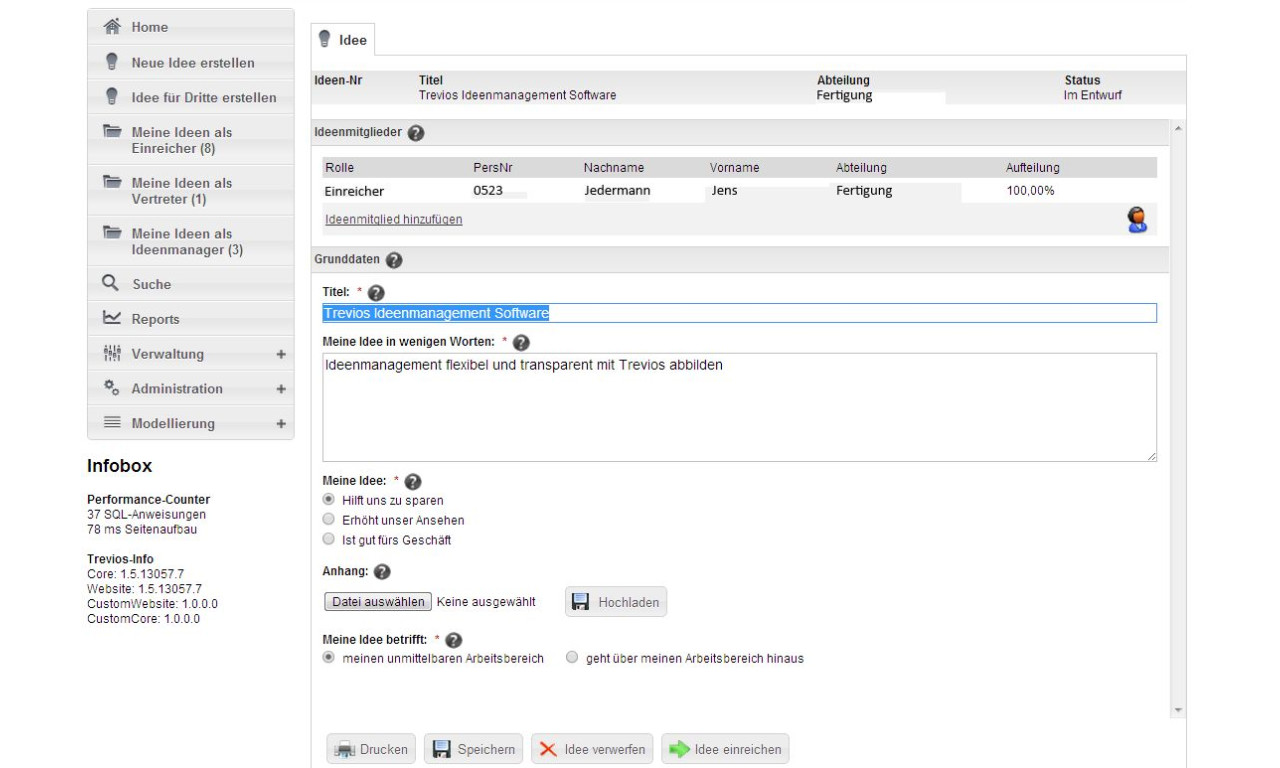Click the magnifier icon next to Suche
This screenshot has width=1280, height=768.
point(111,283)
